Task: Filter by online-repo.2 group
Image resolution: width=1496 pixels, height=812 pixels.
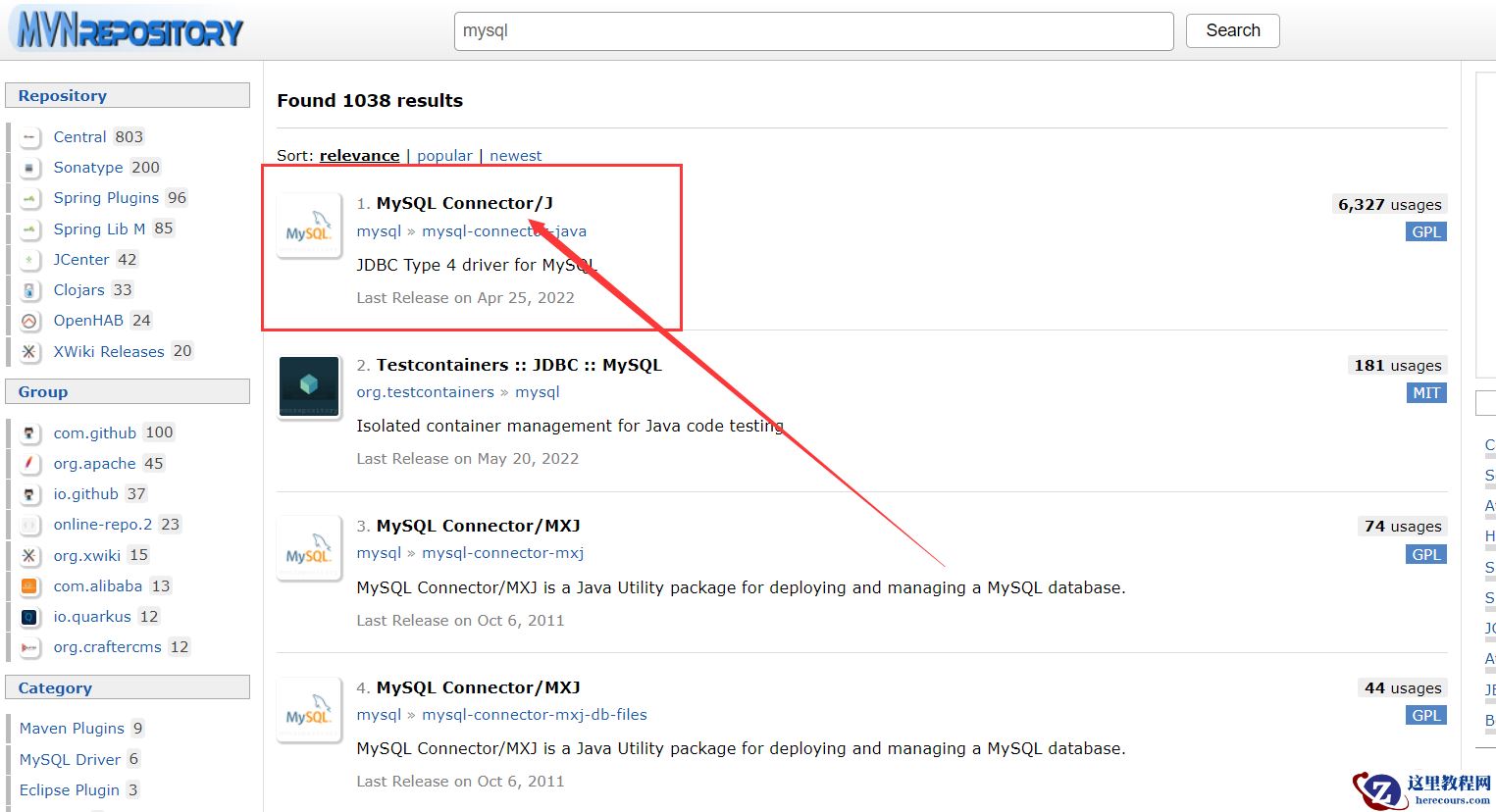Action: coord(103,525)
